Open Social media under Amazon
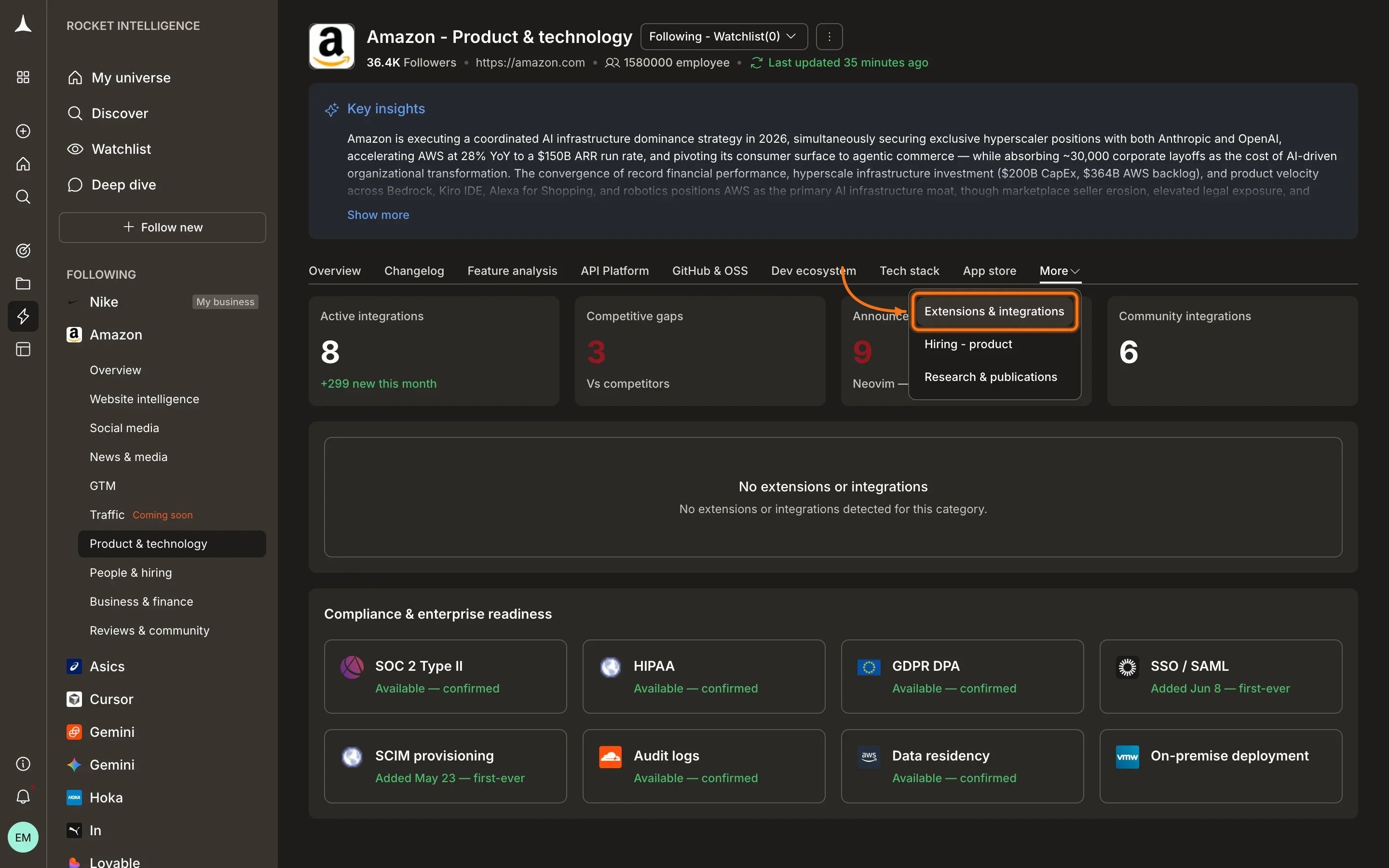This screenshot has height=868, width=1389. (x=124, y=428)
